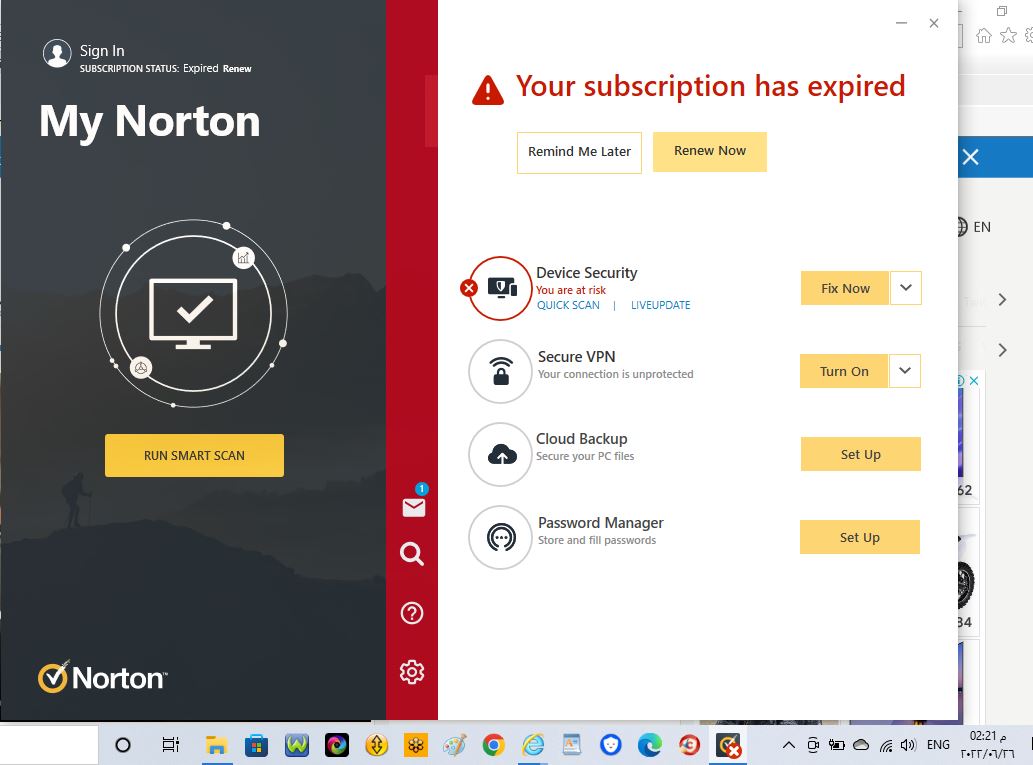The width and height of the screenshot is (1033, 765).
Task: Click the computer checkmark status graphic
Action: click(193, 314)
